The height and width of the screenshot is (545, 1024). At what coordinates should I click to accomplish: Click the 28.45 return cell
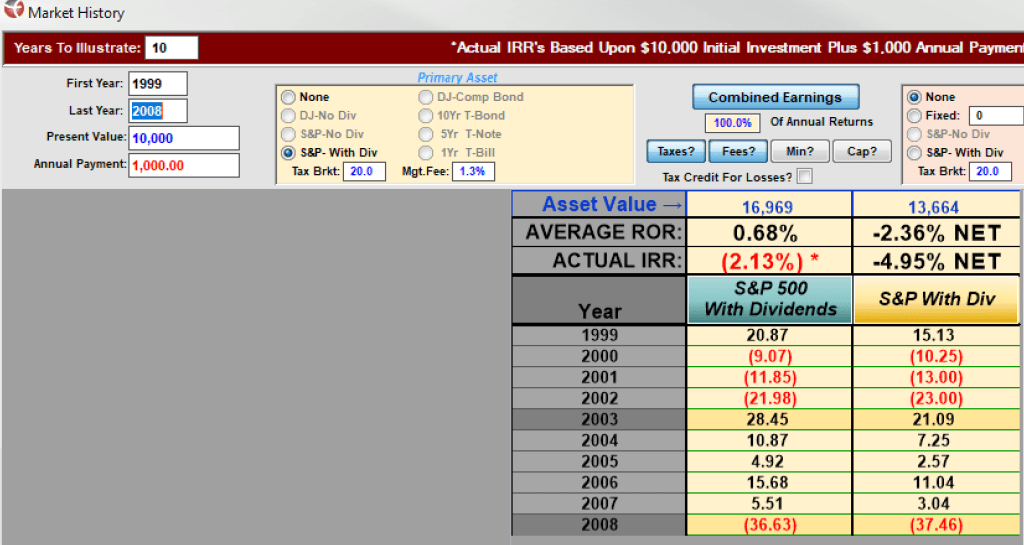point(769,419)
